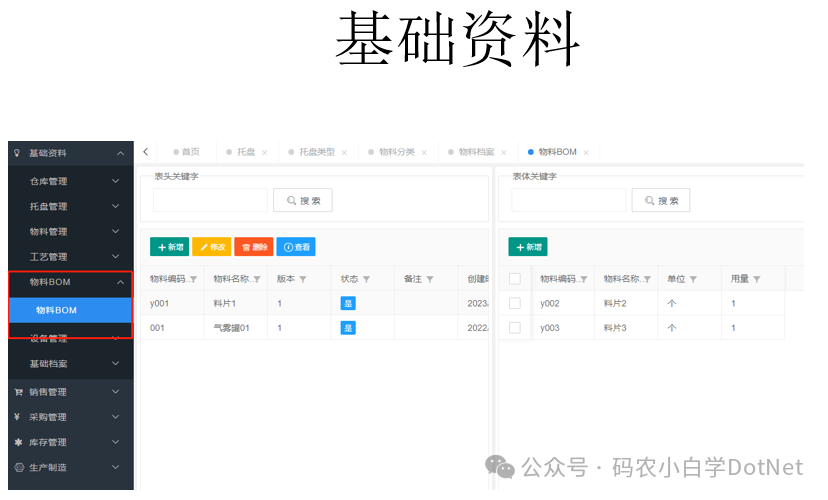Image resolution: width=828 pixels, height=500 pixels.
Task: Open the 状态 column filter
Action: 367,280
